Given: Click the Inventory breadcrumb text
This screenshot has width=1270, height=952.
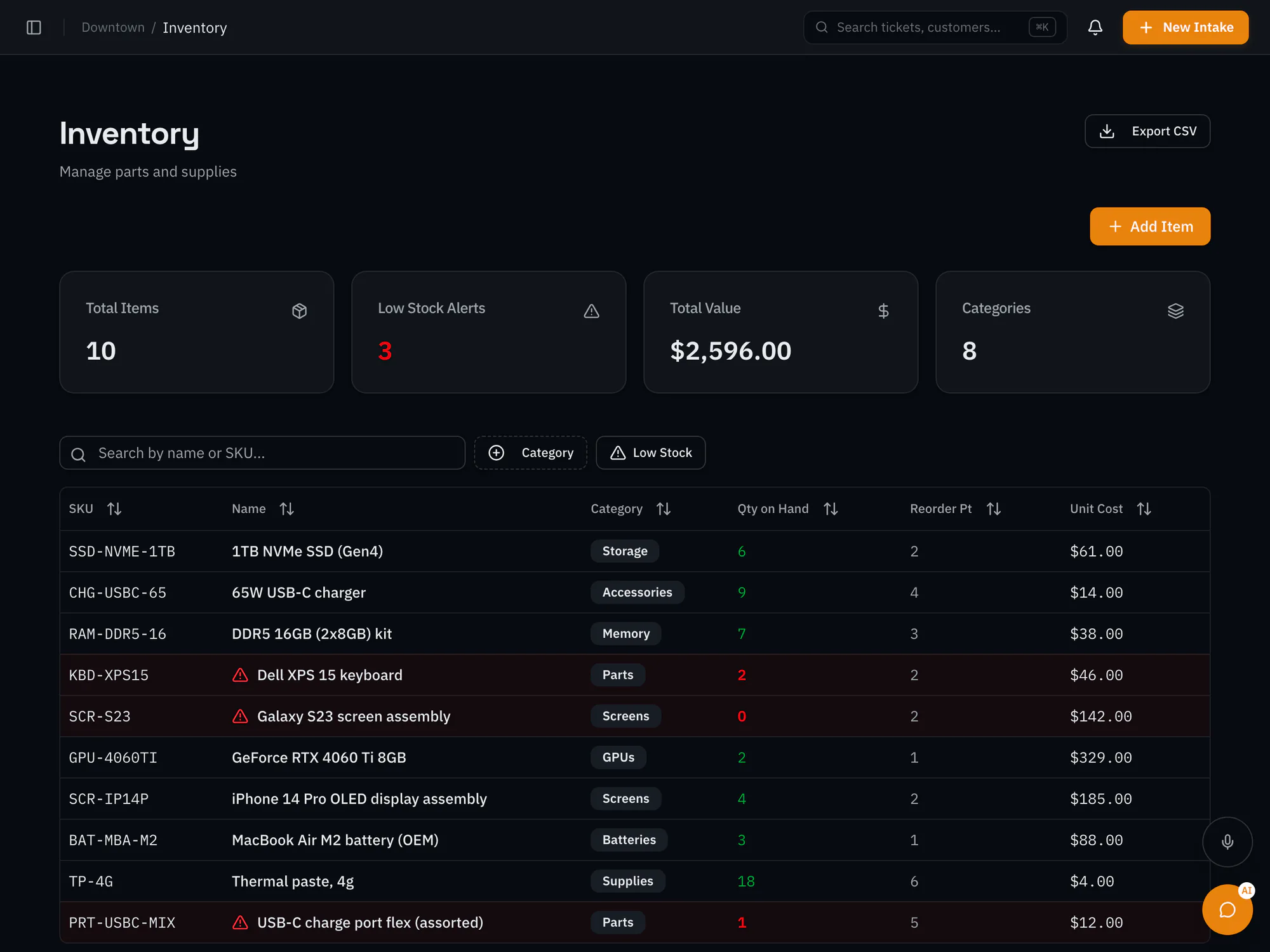Looking at the screenshot, I should point(194,27).
